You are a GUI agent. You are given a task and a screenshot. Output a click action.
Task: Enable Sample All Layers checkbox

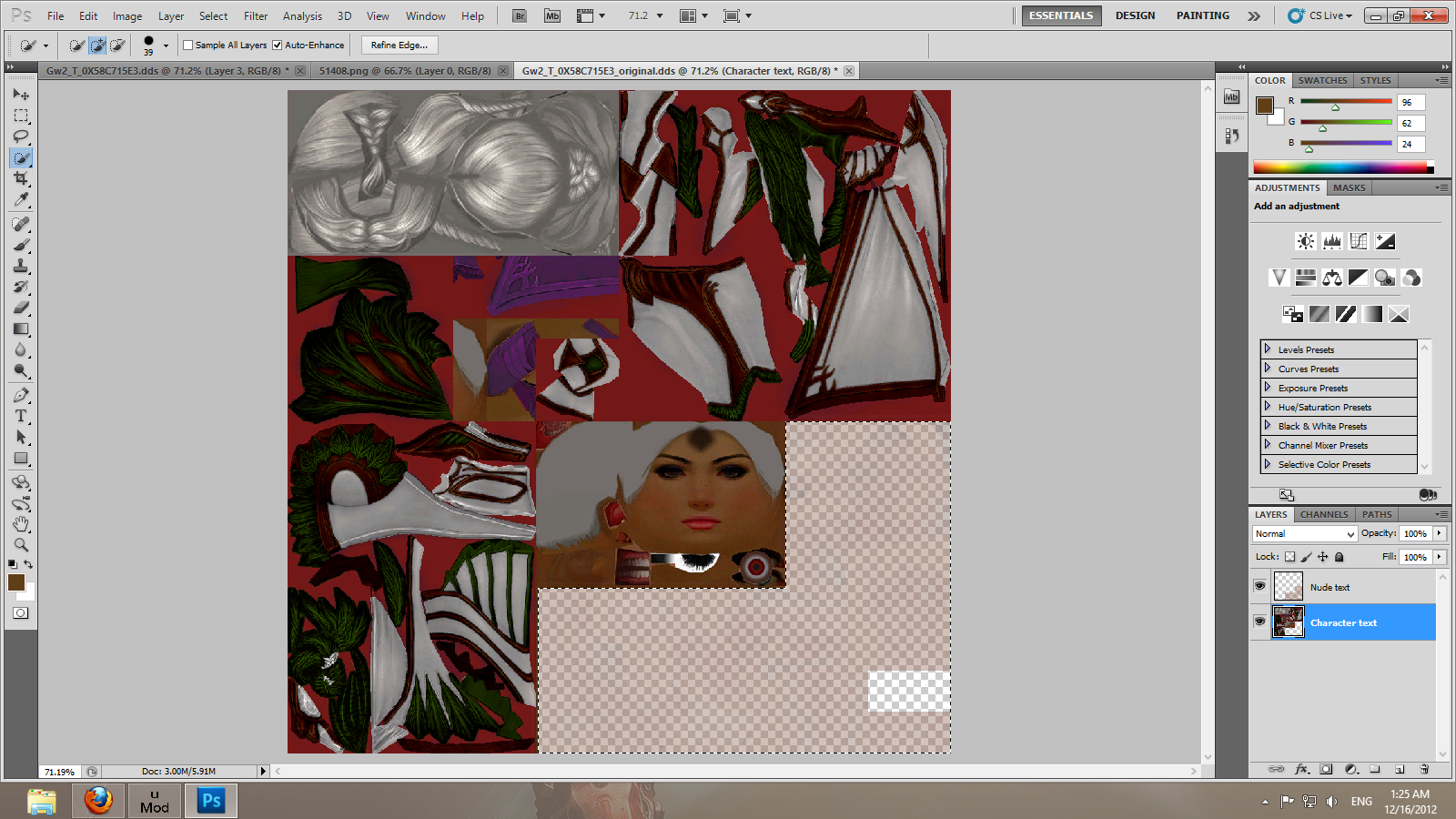pos(188,45)
